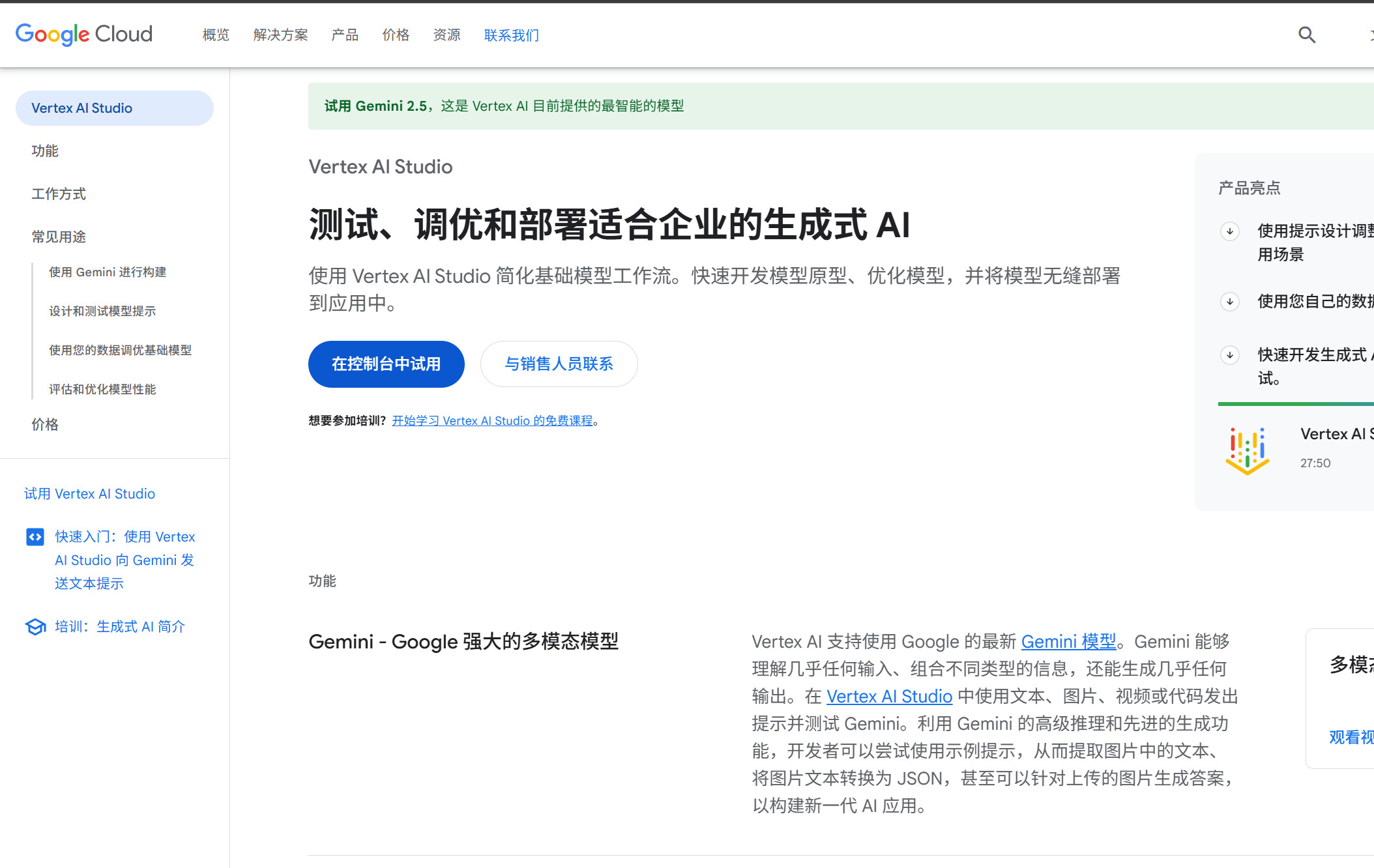Go to 工作方式 in the sidebar
The height and width of the screenshot is (868, 1374).
pos(59,194)
